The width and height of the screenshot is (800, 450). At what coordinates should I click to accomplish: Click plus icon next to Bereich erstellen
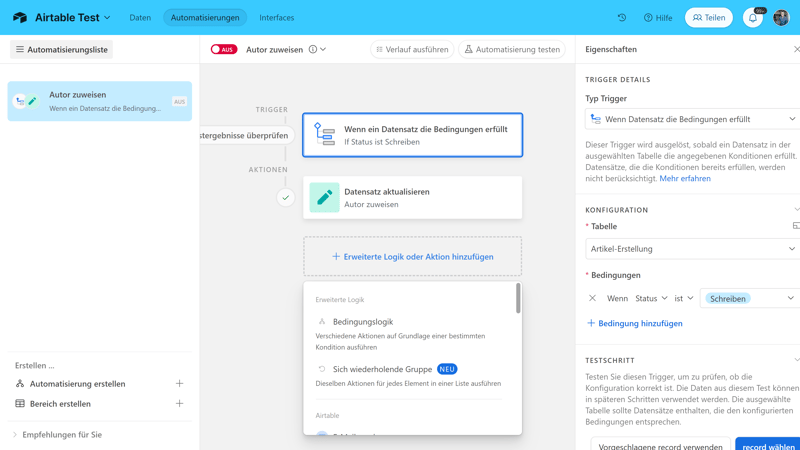tap(179, 404)
